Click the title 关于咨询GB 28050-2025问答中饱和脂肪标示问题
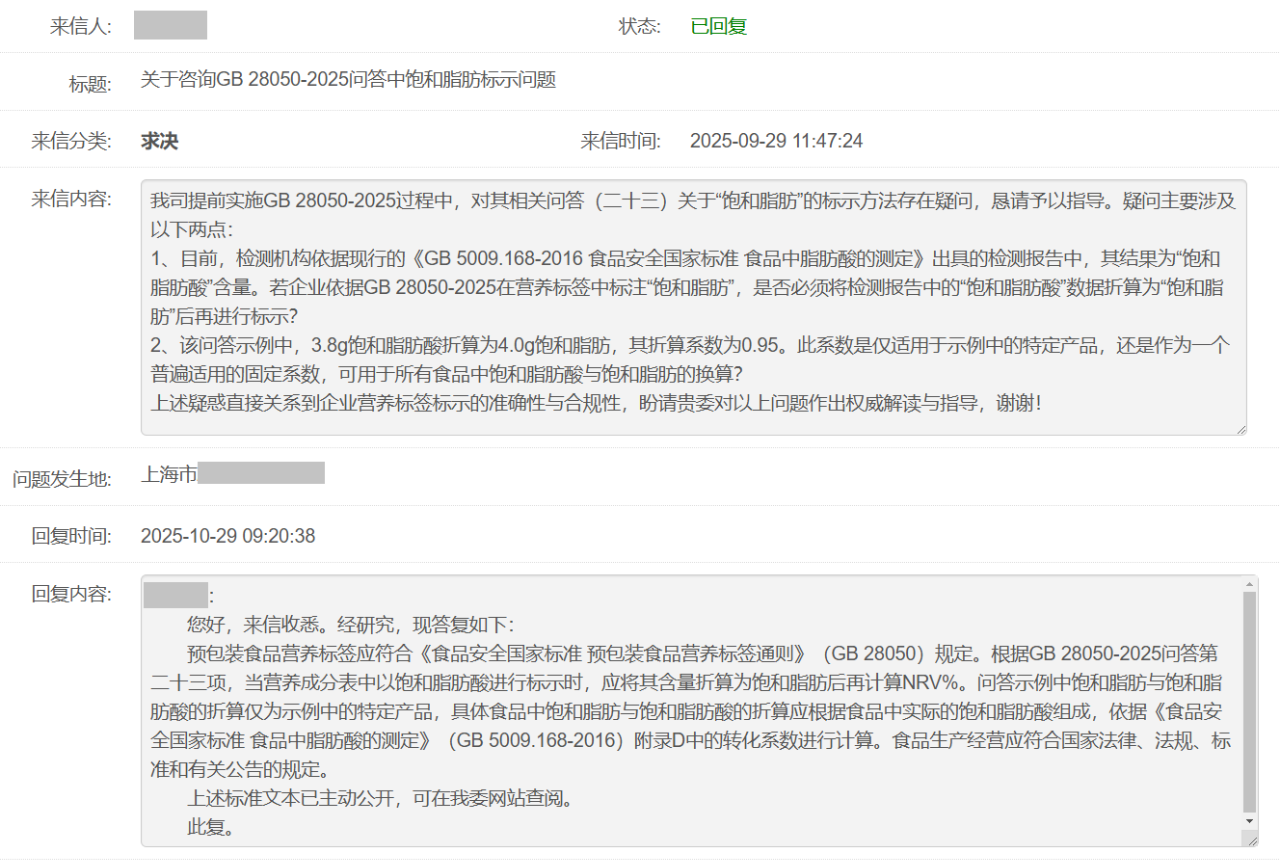The image size is (1280, 862). pyautogui.click(x=348, y=81)
